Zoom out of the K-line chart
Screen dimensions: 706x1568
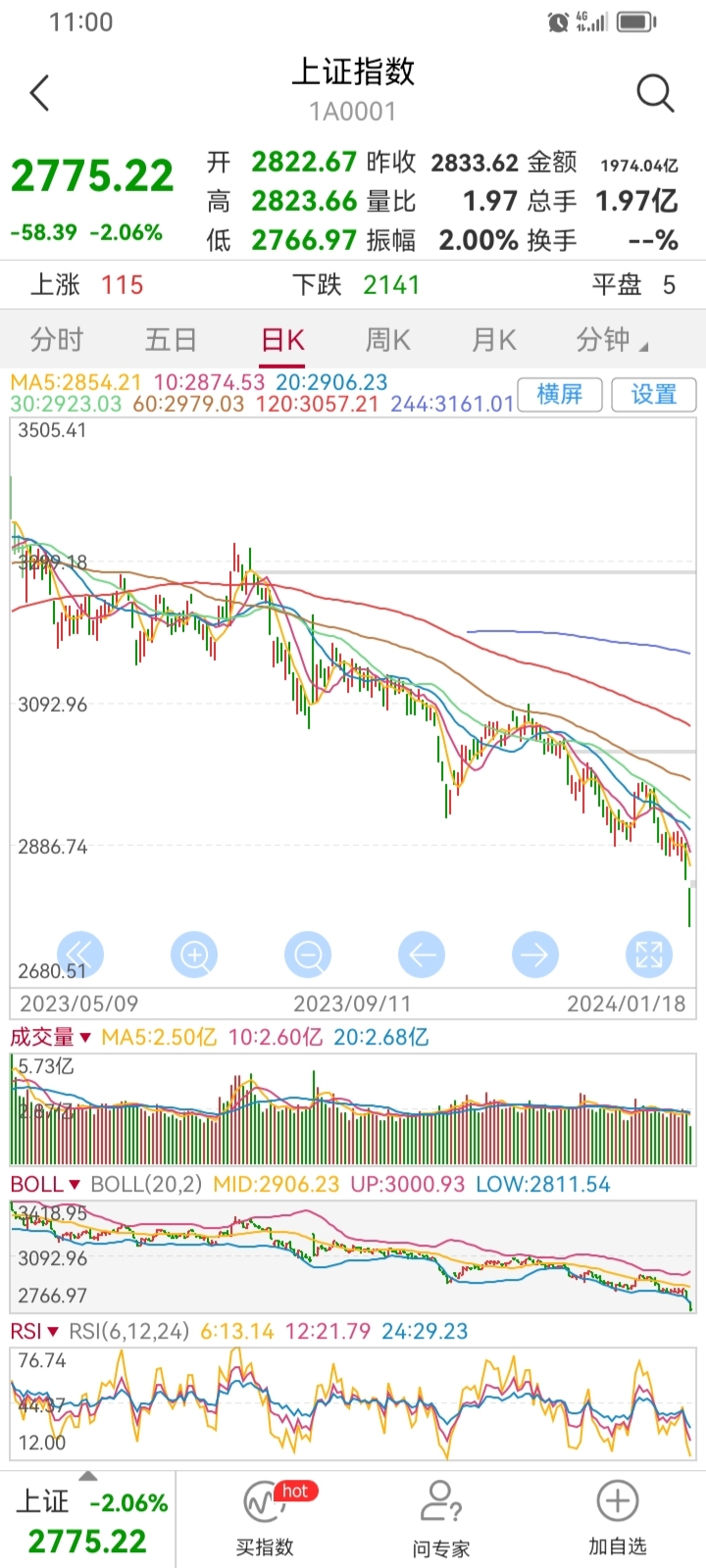pyautogui.click(x=308, y=954)
